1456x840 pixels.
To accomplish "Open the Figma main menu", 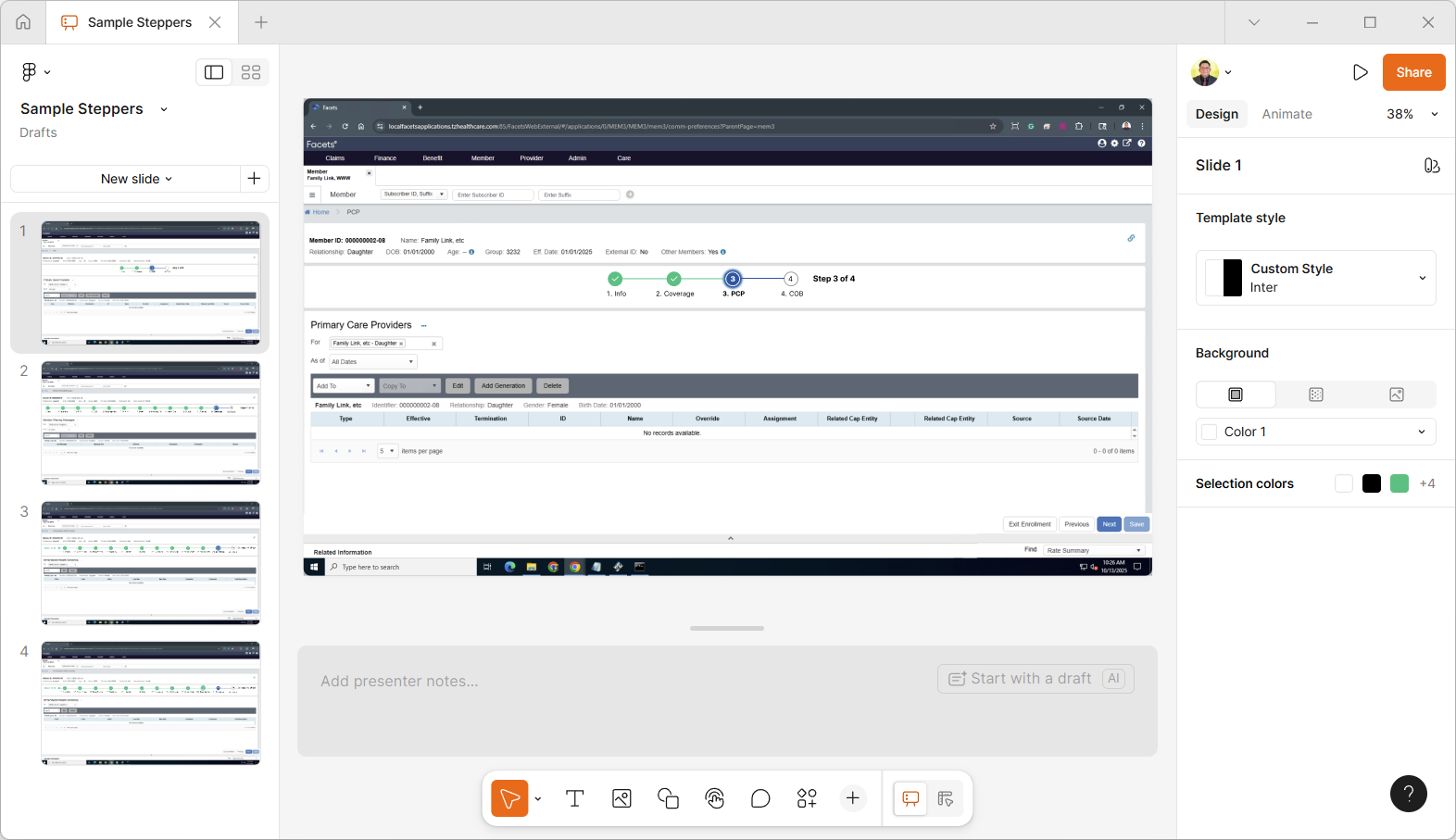I will tap(35, 72).
